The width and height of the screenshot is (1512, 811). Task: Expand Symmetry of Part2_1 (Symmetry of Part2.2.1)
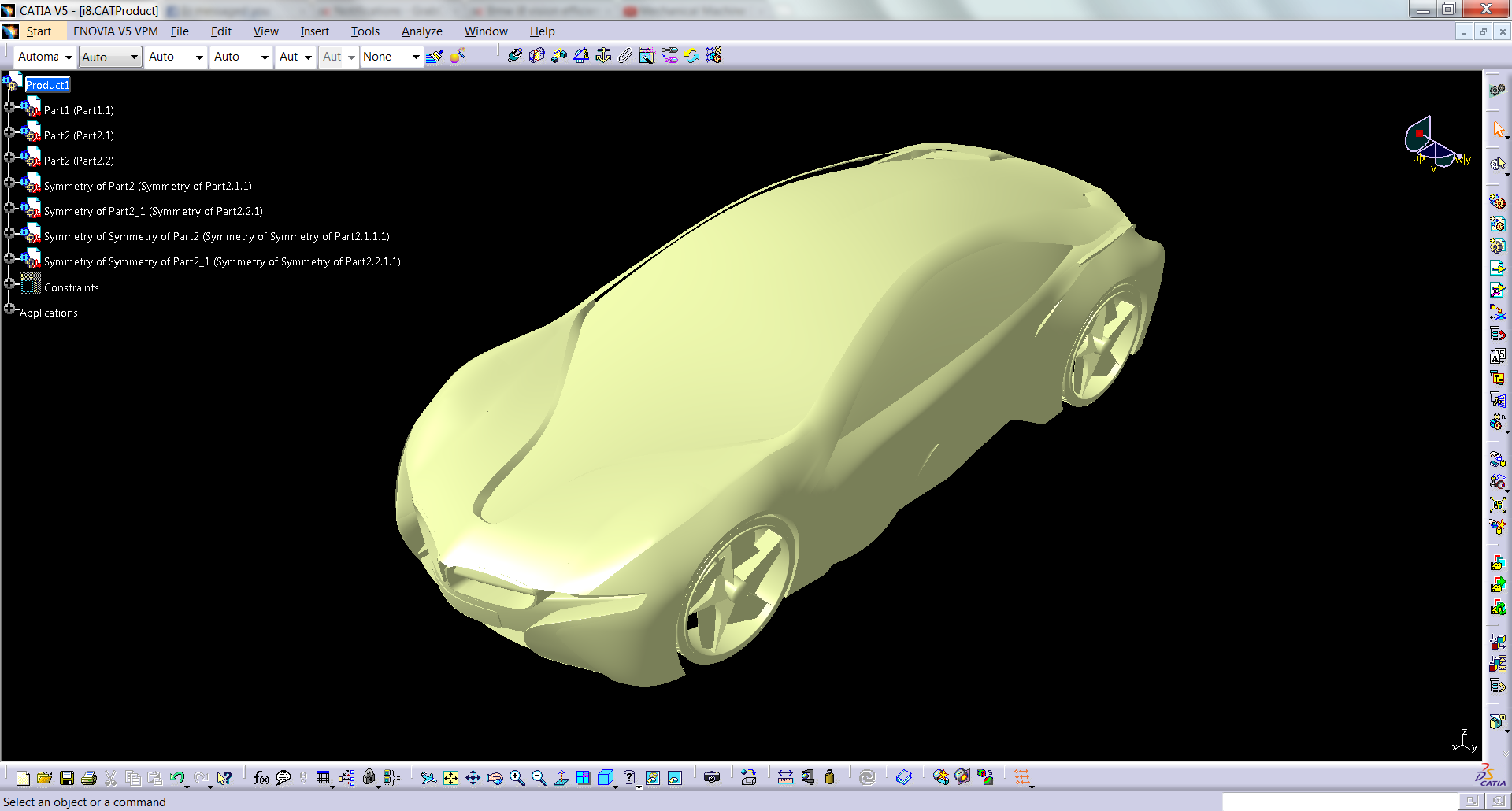tap(9, 208)
